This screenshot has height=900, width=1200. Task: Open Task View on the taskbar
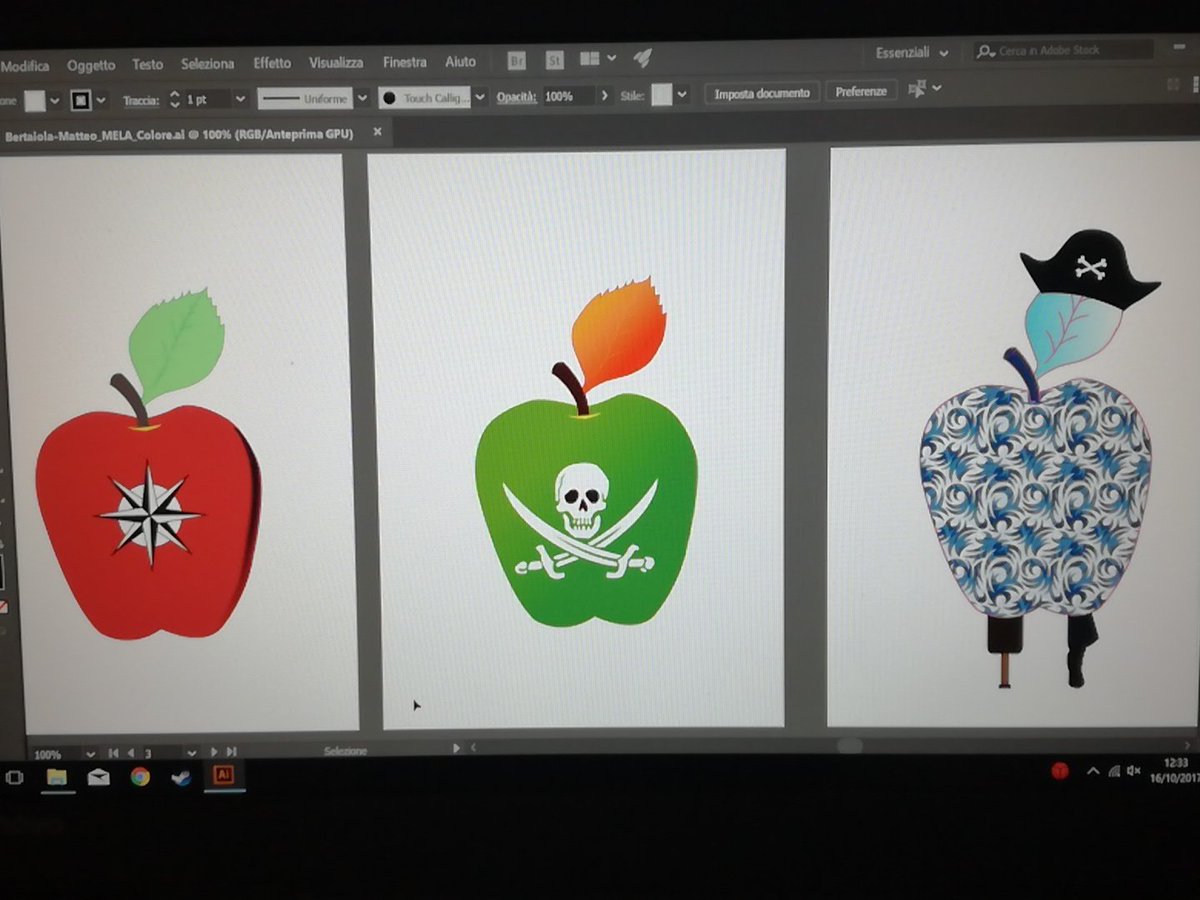15,777
